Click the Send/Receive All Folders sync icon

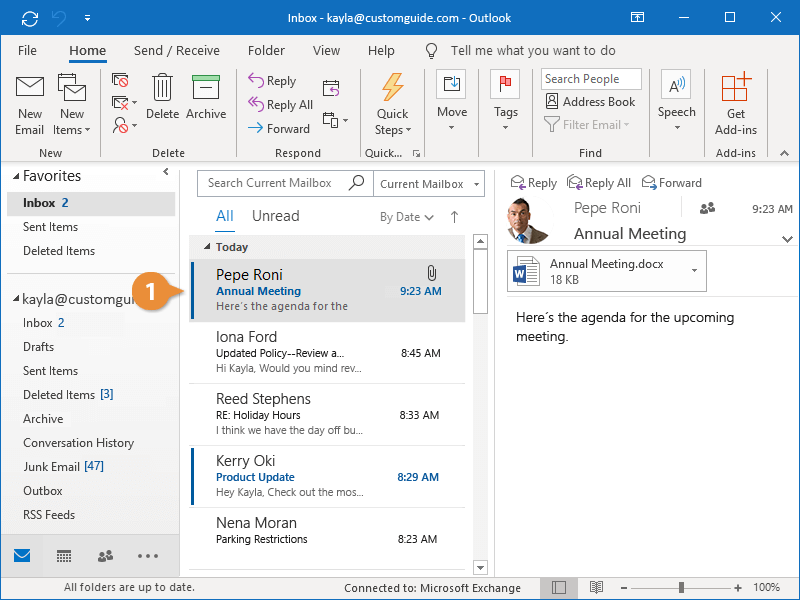[30, 18]
